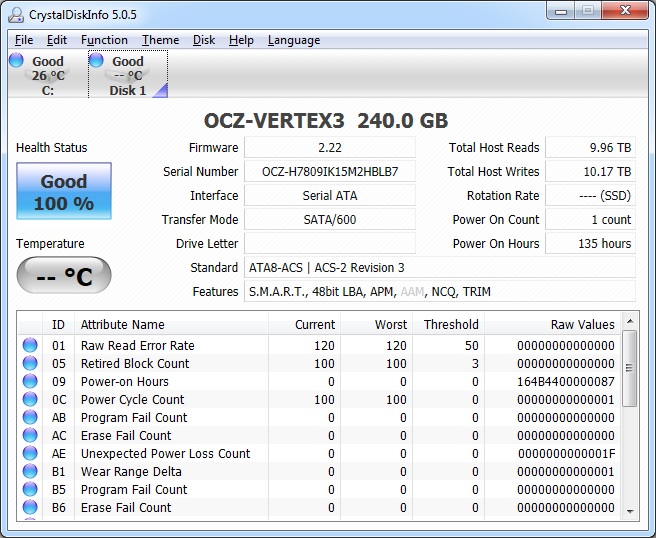Click status orb for Power-on Hours row
This screenshot has width=656, height=538.
click(x=30, y=381)
